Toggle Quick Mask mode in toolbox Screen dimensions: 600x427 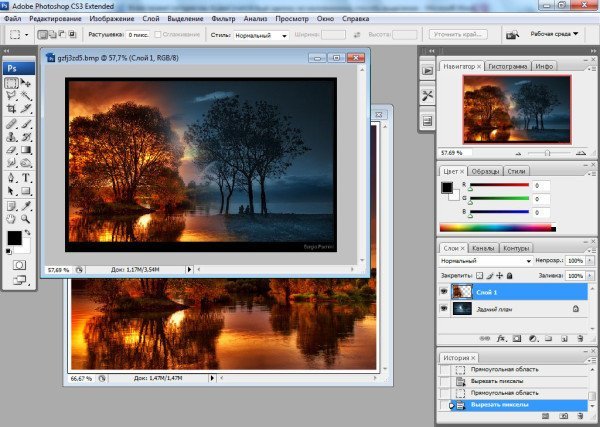[19, 265]
